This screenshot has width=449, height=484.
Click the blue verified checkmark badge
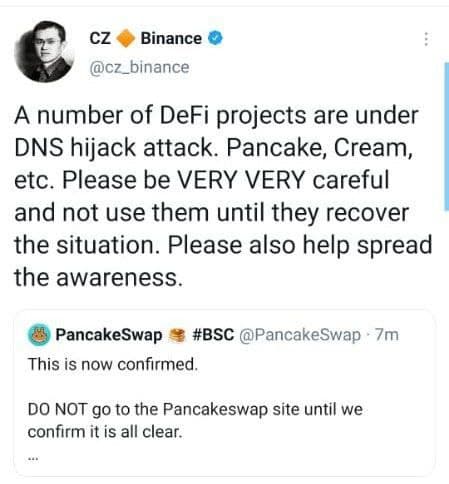216,38
